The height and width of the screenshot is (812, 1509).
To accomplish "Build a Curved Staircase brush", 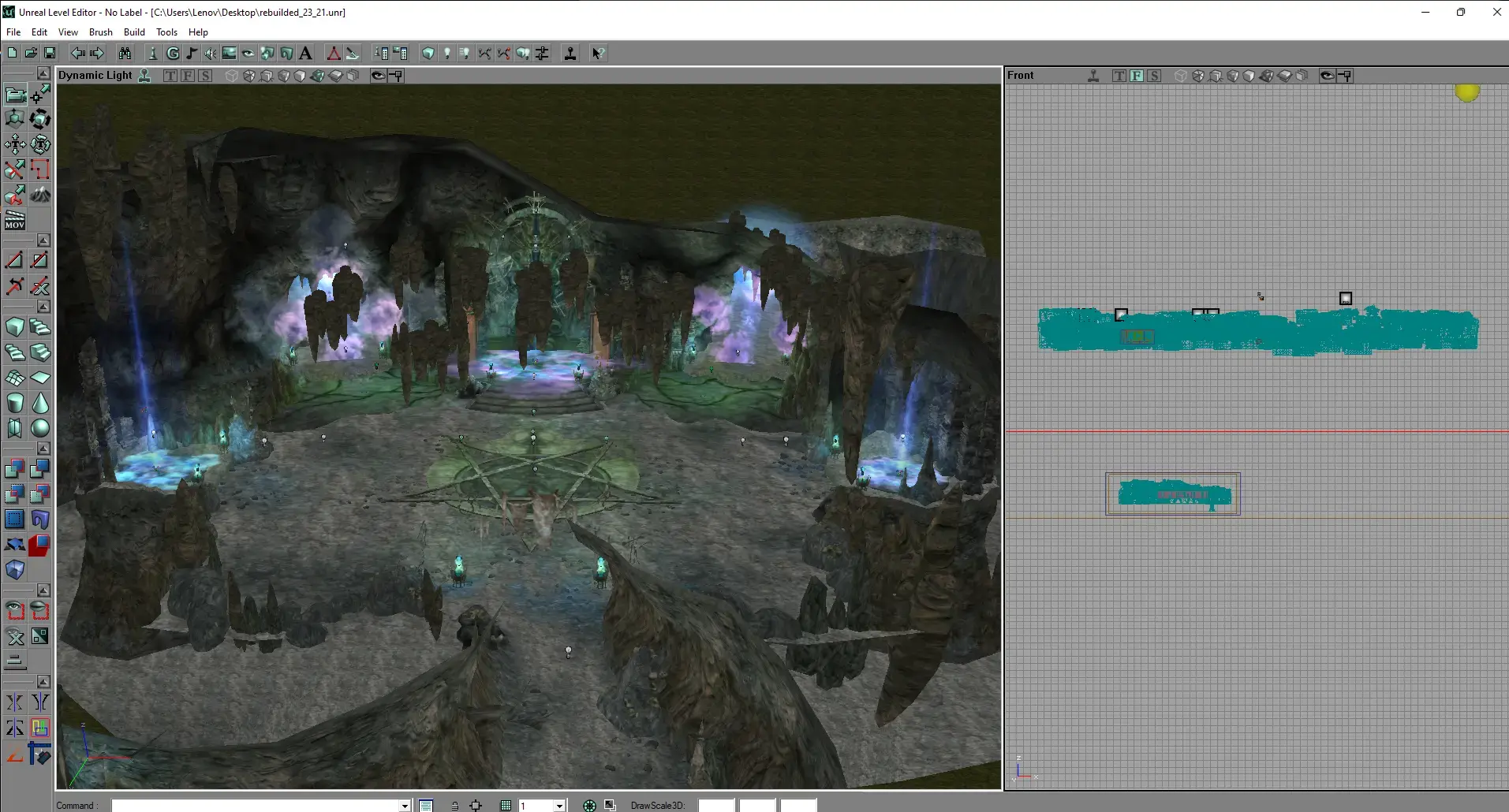I will pos(40,327).
